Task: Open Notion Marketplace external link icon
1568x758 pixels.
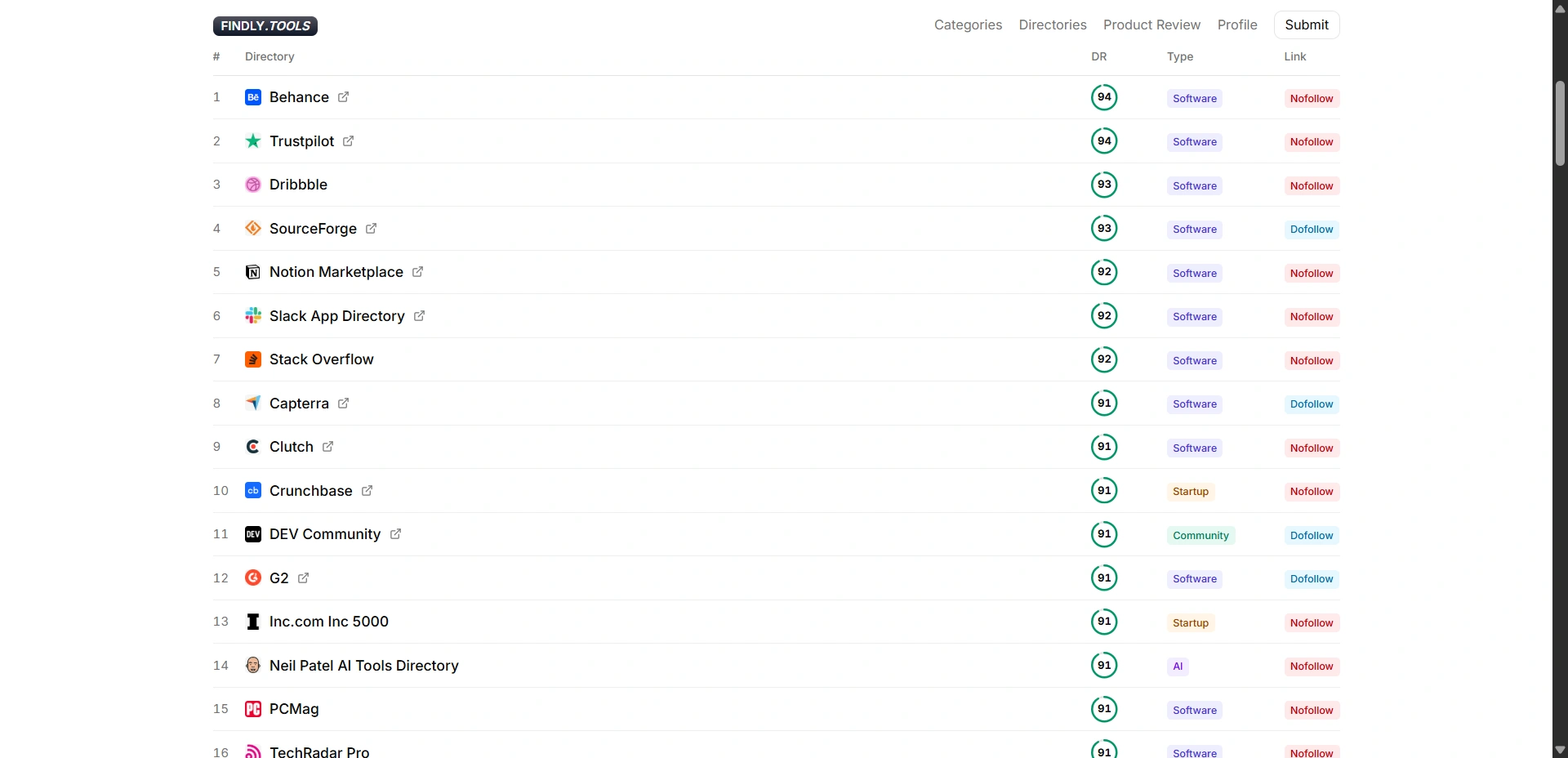Action: [417, 272]
